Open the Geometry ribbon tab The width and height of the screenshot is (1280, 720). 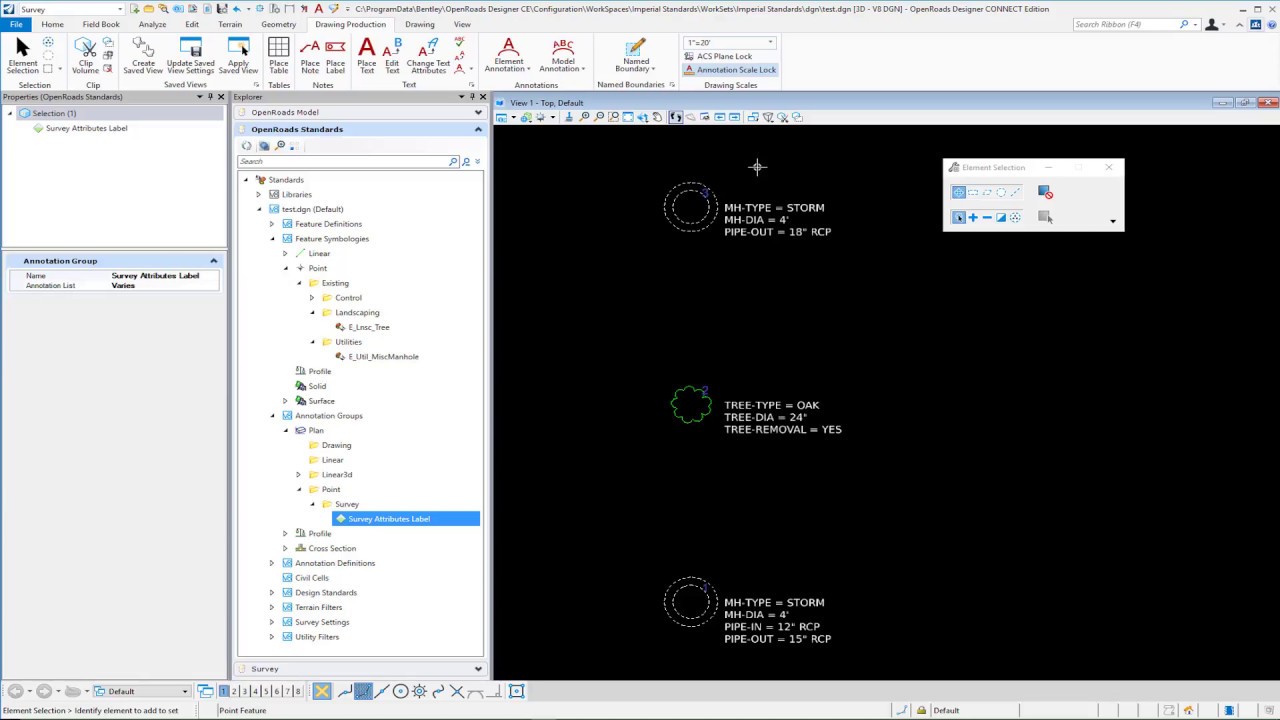tap(278, 24)
